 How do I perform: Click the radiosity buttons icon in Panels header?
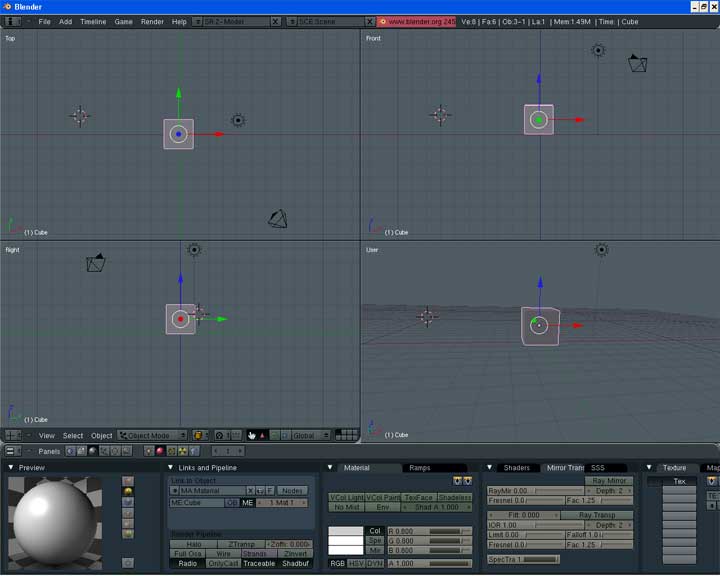point(182,451)
